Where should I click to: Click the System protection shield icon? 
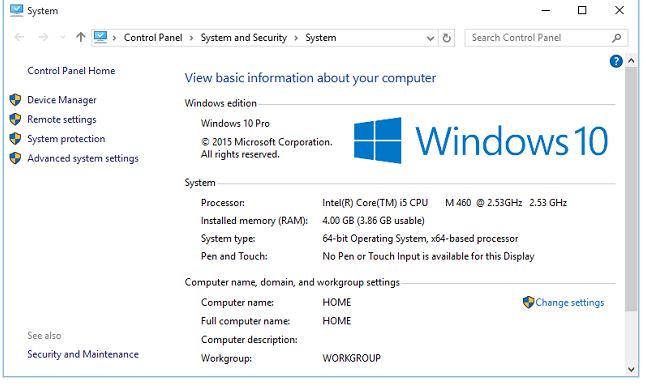tap(15, 138)
